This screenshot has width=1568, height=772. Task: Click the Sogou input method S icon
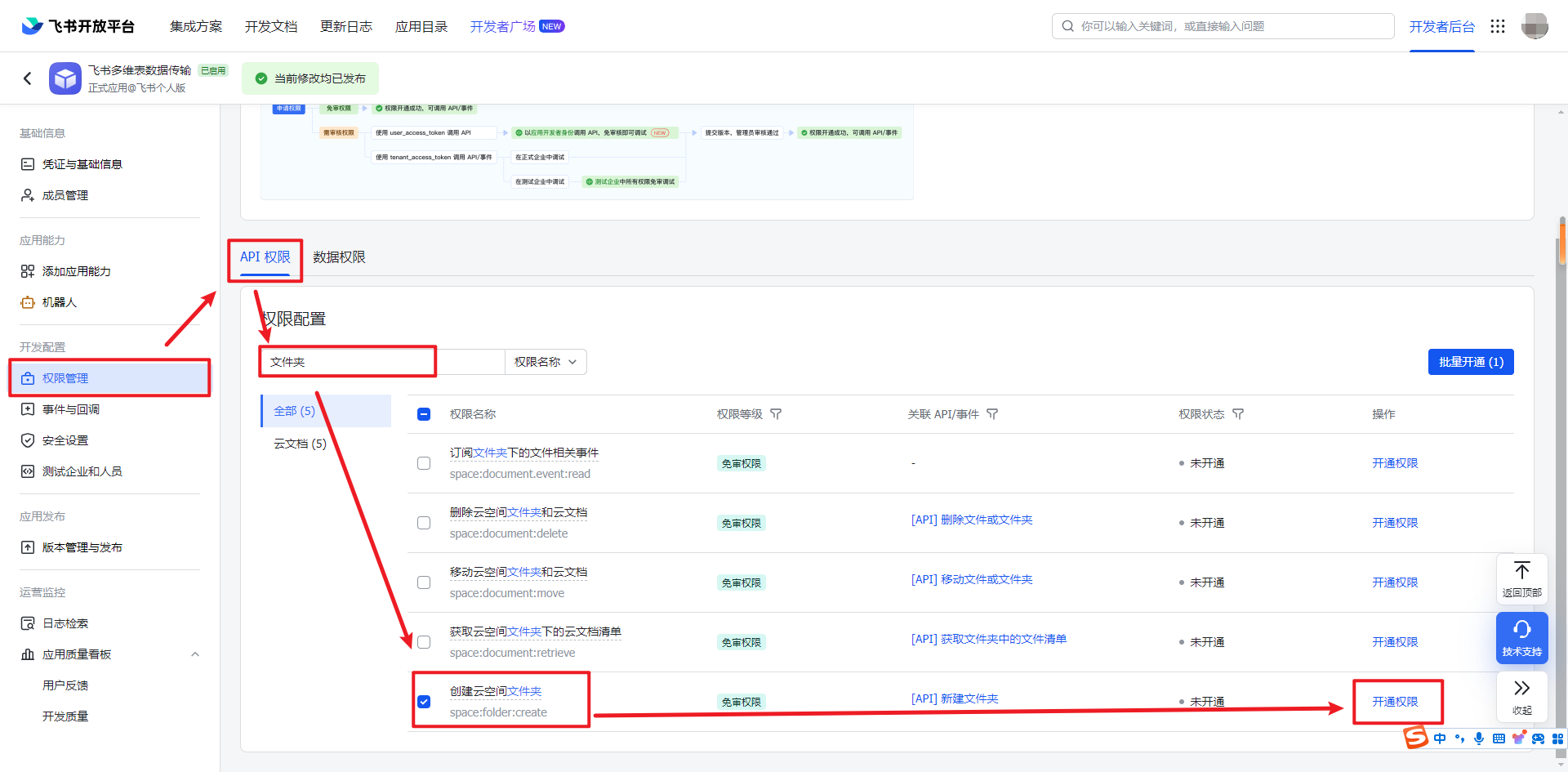click(x=1416, y=737)
